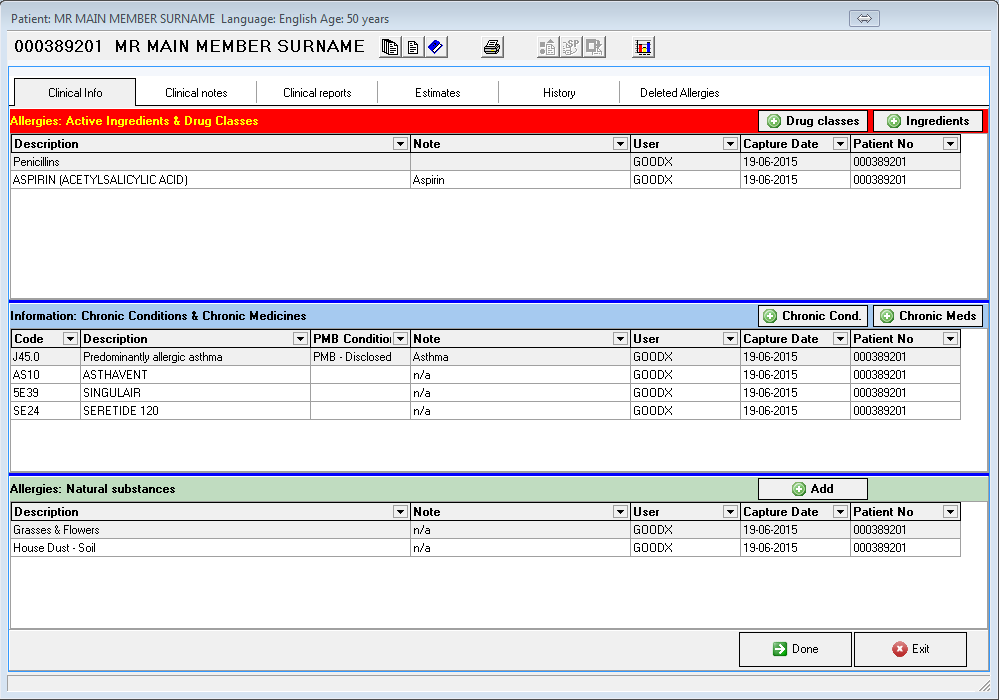Open the Deleted Allergies tab
Viewport: 999px width, 700px height.
pos(679,93)
